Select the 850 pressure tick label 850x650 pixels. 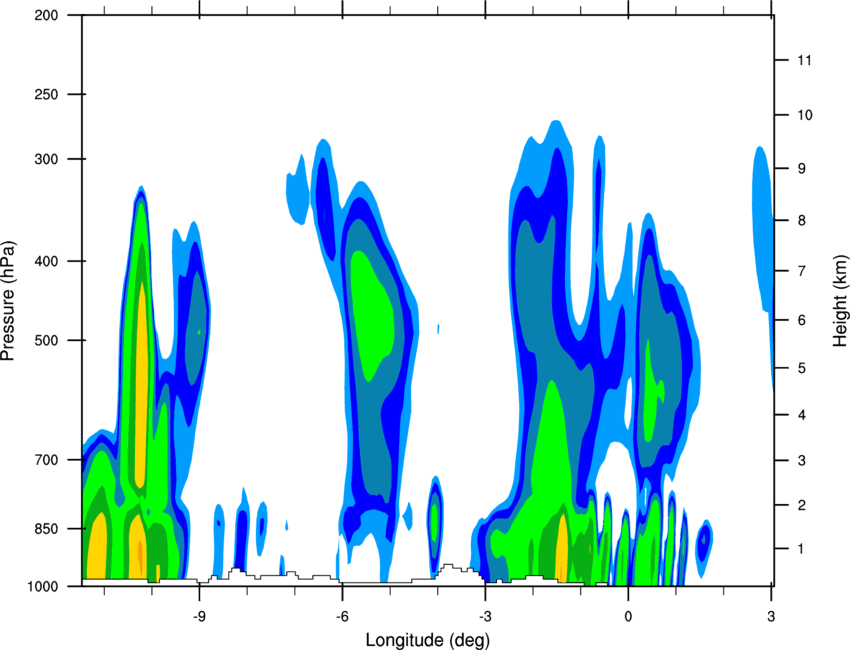(46, 529)
